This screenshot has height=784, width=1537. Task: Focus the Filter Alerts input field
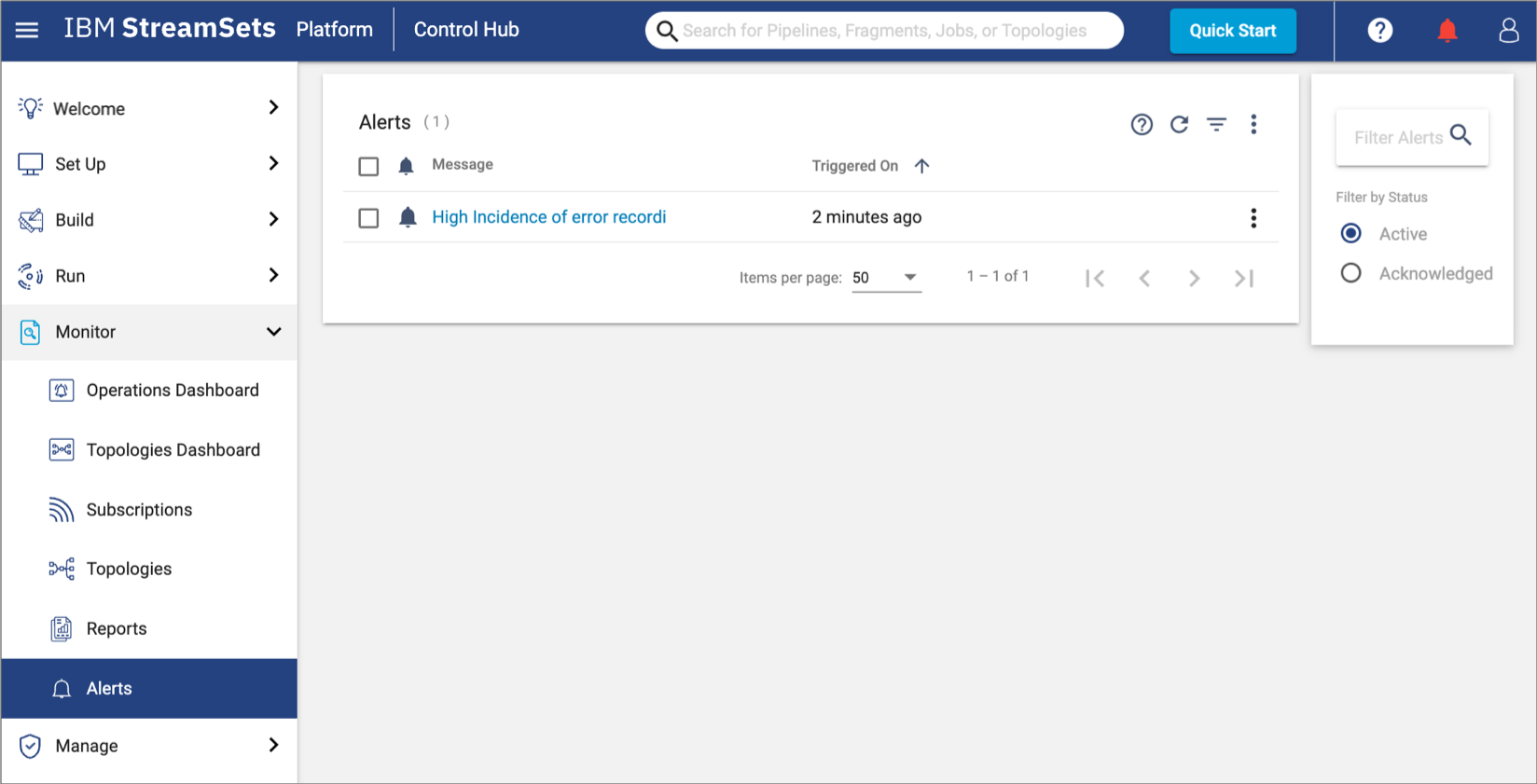coord(1412,137)
